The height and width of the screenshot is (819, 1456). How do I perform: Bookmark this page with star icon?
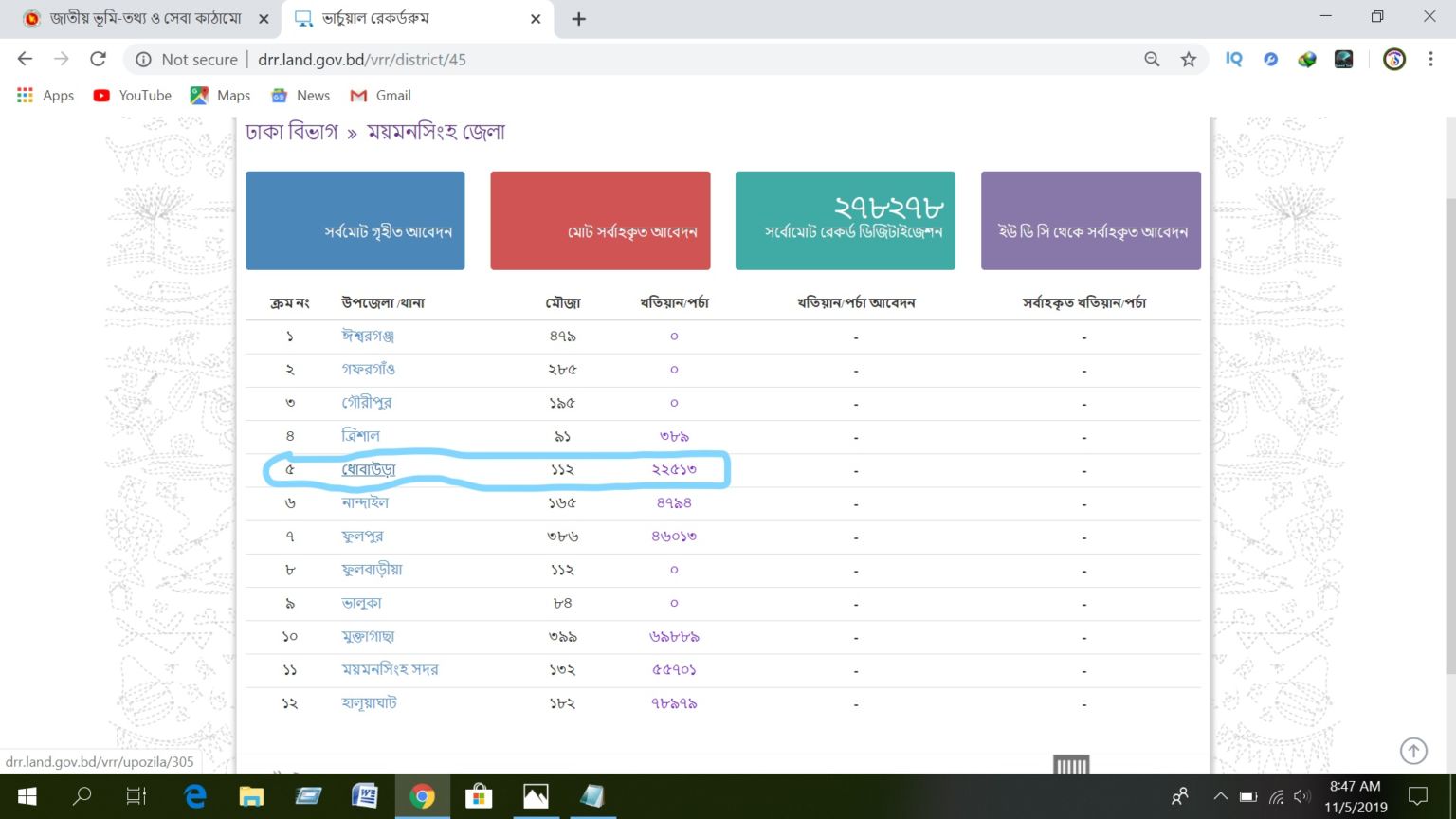pos(1188,60)
